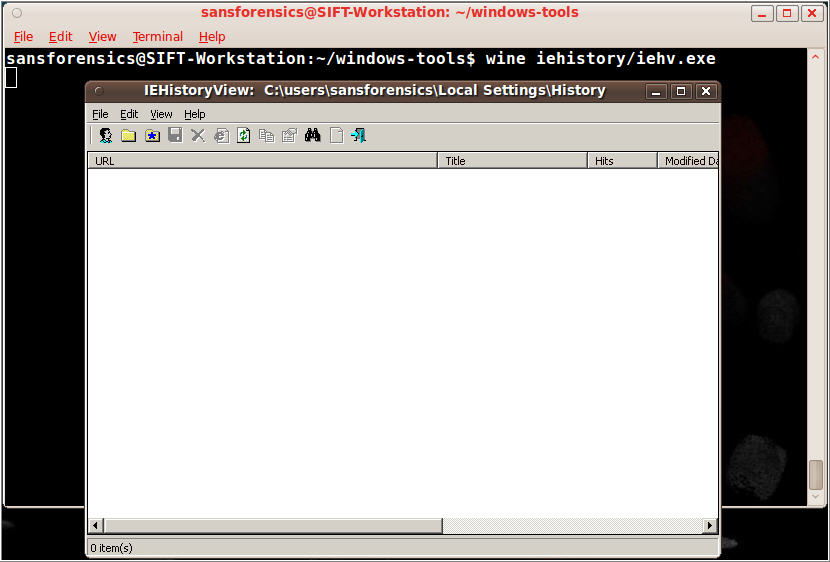This screenshot has height=562, width=830.
Task: Open IEHistoryView View menu
Action: tap(161, 114)
